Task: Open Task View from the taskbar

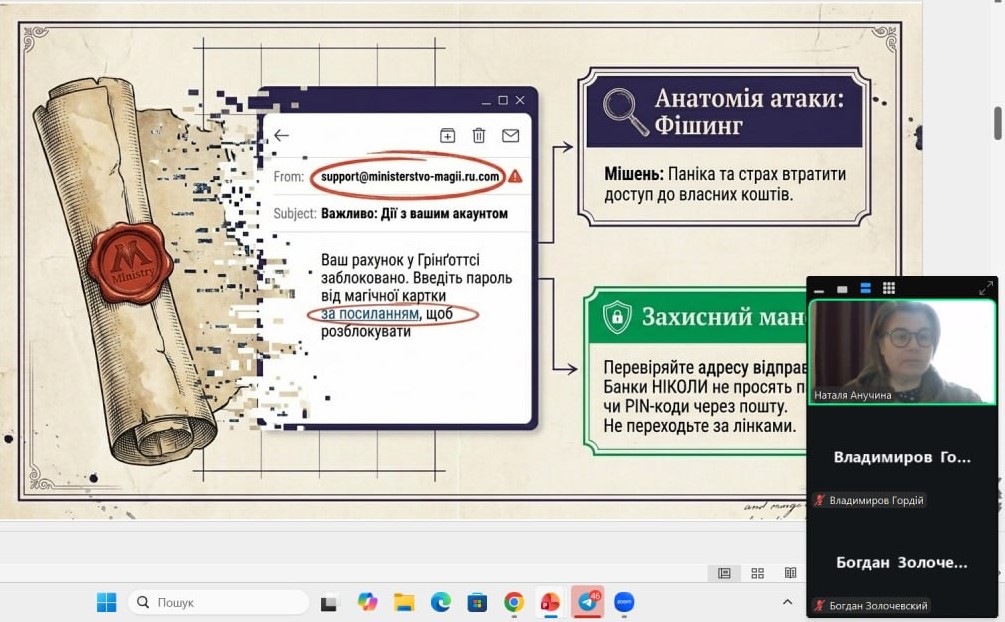Action: pos(330,602)
